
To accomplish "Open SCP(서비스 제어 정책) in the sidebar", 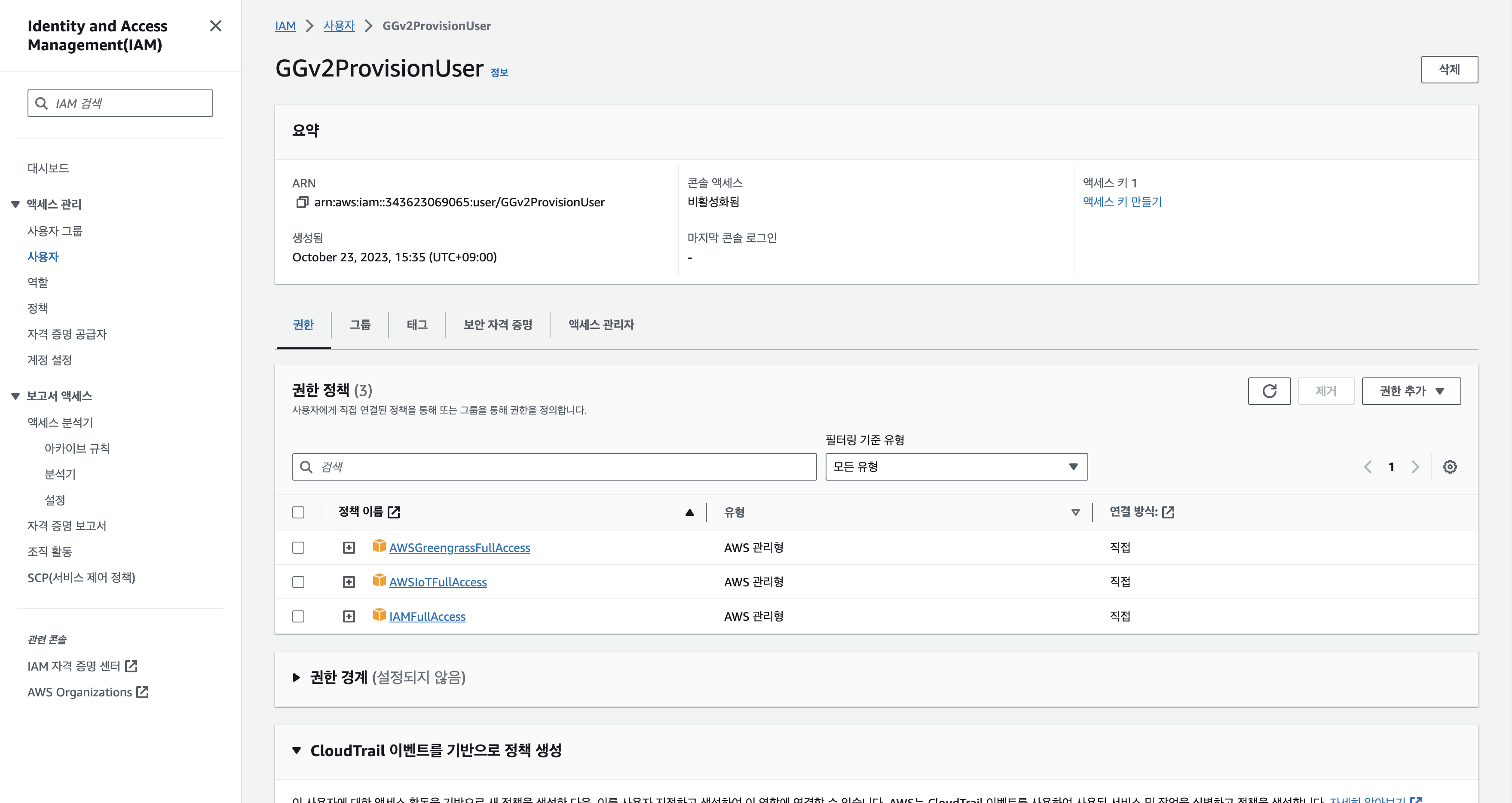I will pos(81,578).
